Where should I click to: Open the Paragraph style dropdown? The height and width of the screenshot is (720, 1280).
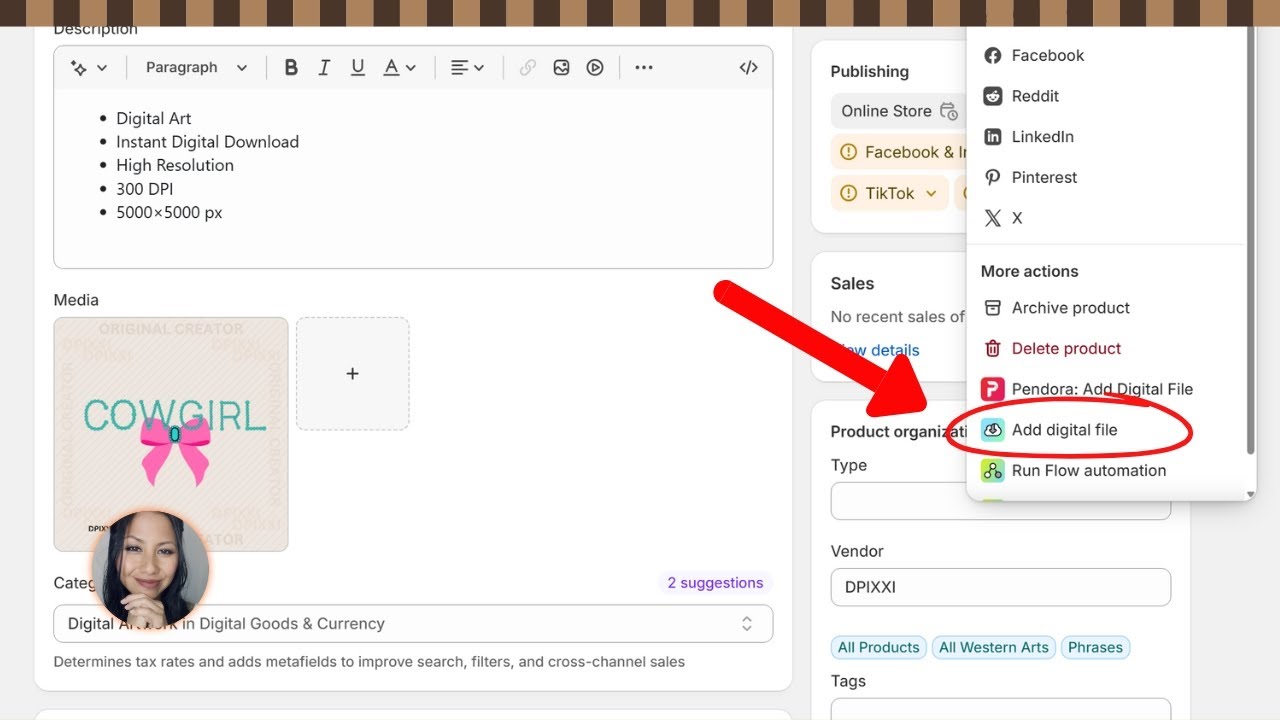(196, 68)
